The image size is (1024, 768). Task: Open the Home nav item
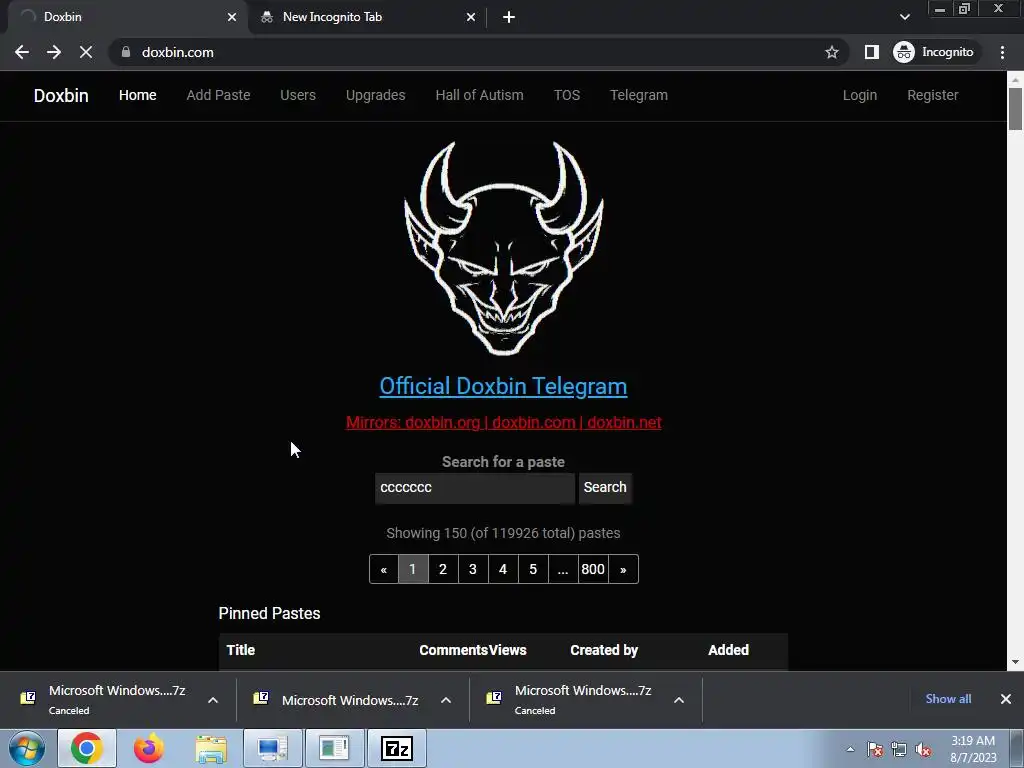point(138,95)
